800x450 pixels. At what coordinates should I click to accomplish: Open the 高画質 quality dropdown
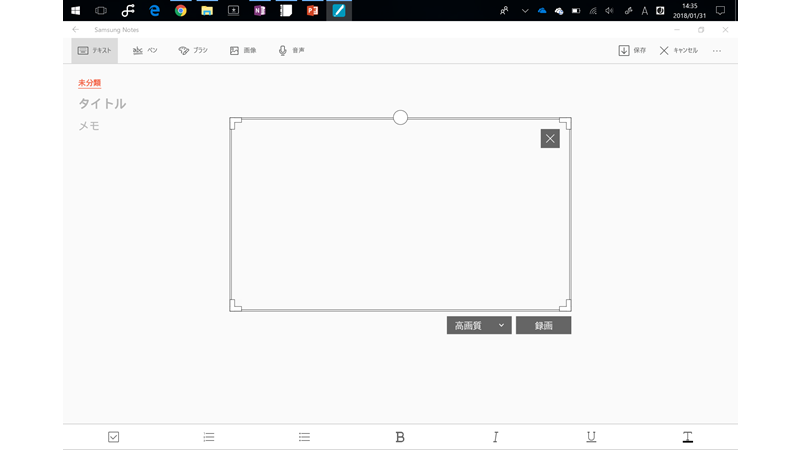click(x=479, y=326)
